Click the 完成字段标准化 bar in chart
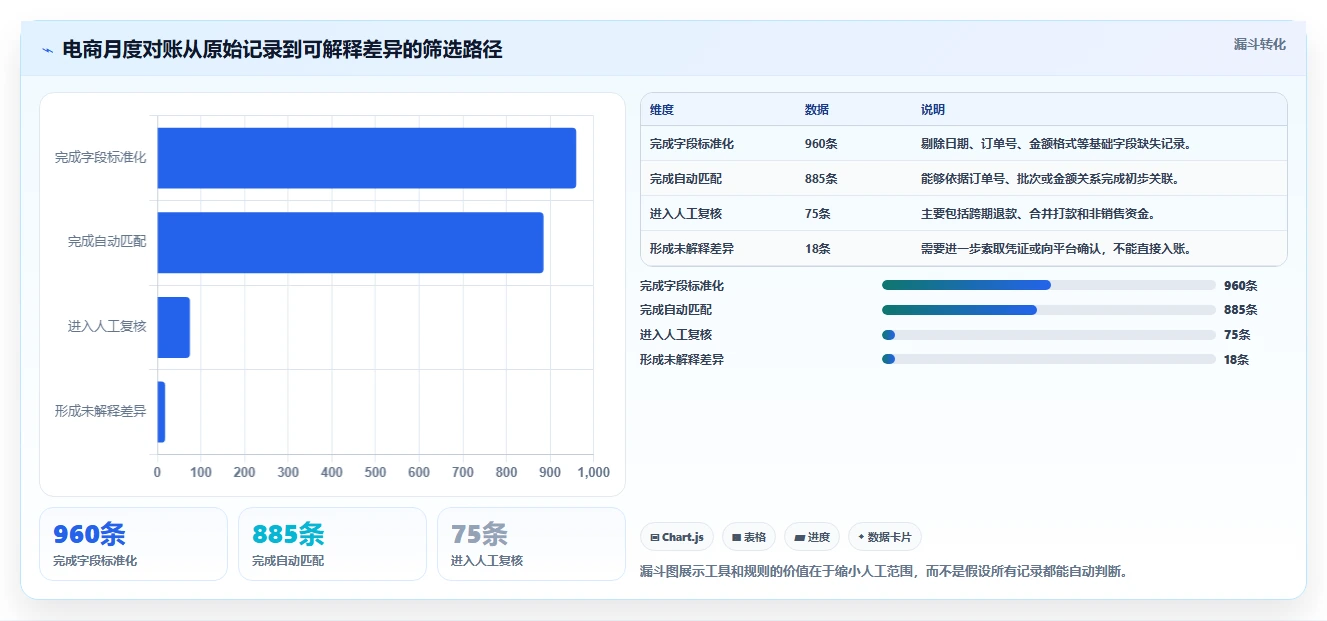 [x=366, y=158]
